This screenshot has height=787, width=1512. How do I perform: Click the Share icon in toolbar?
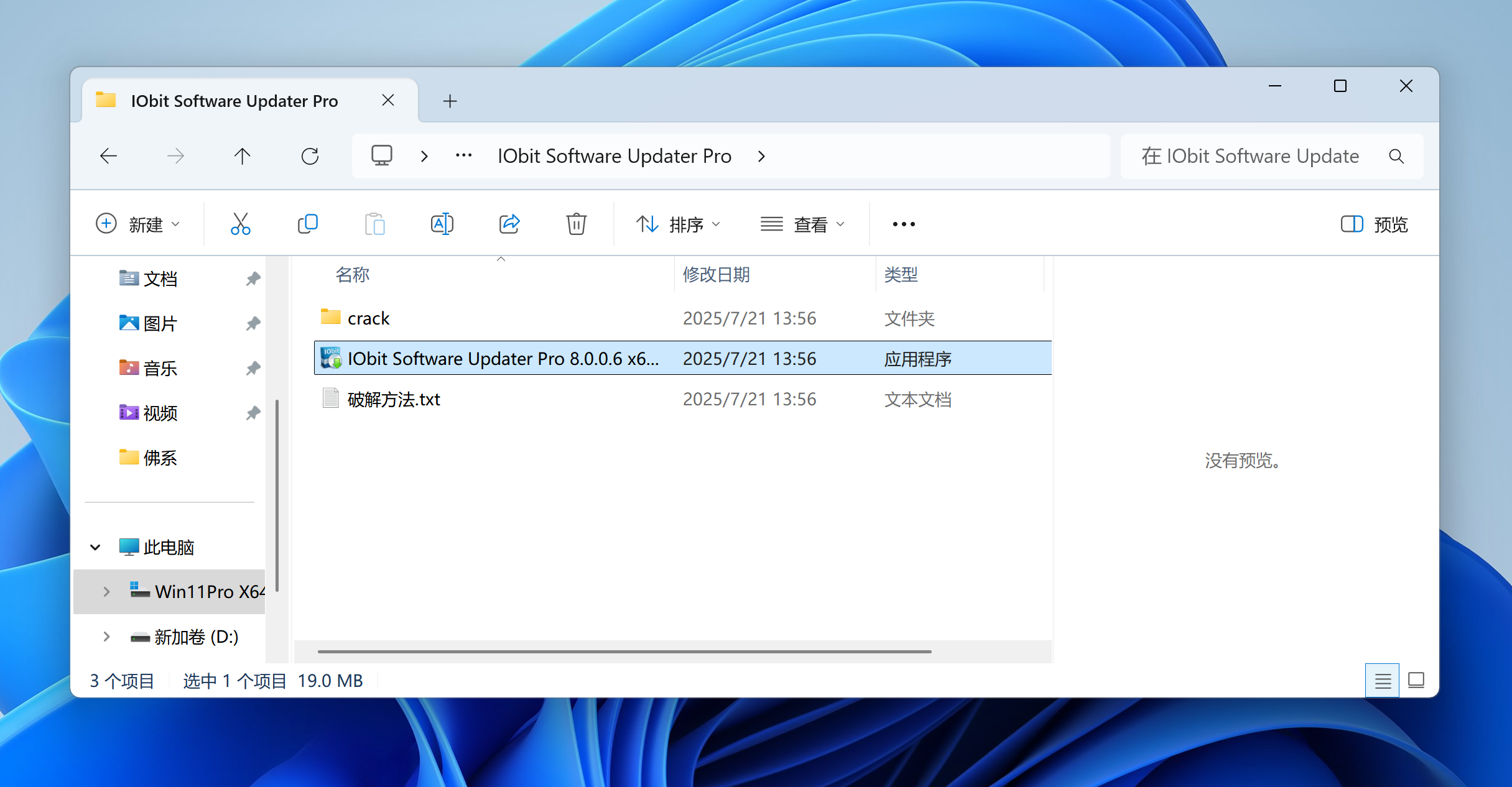[x=509, y=224]
